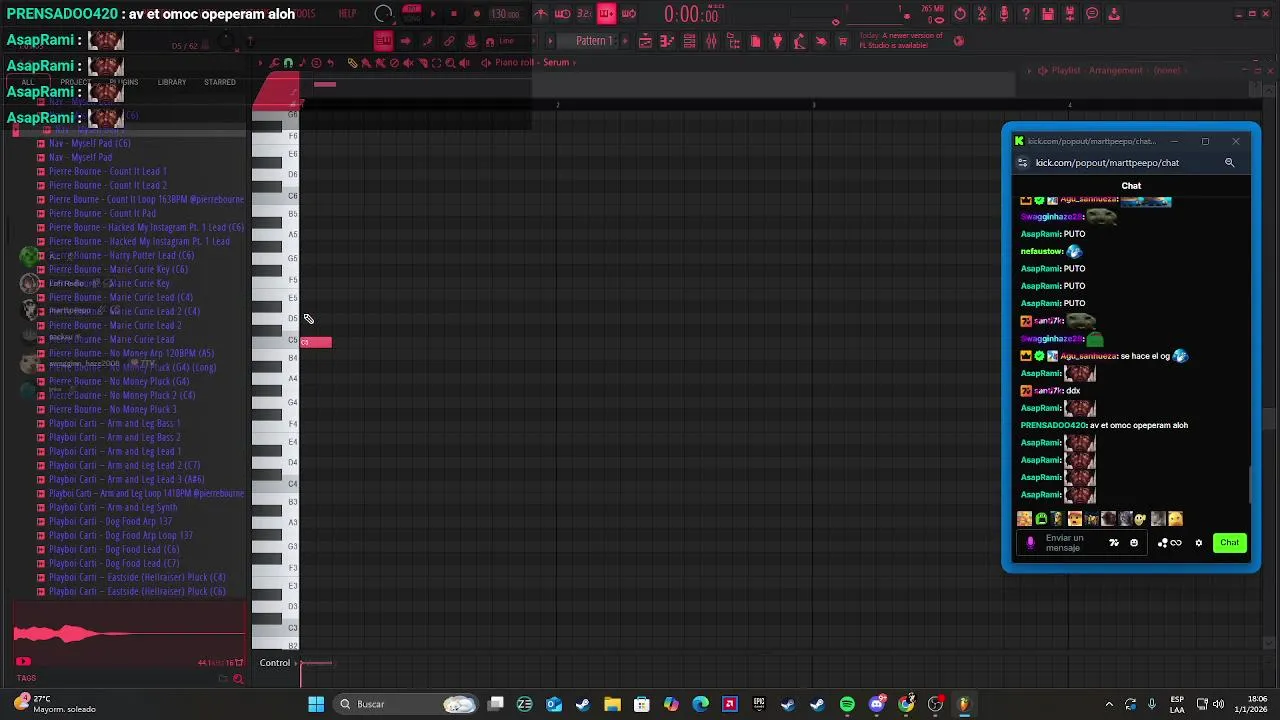Switch to the ALL browser tab
Image resolution: width=1280 pixels, height=720 pixels.
point(28,82)
